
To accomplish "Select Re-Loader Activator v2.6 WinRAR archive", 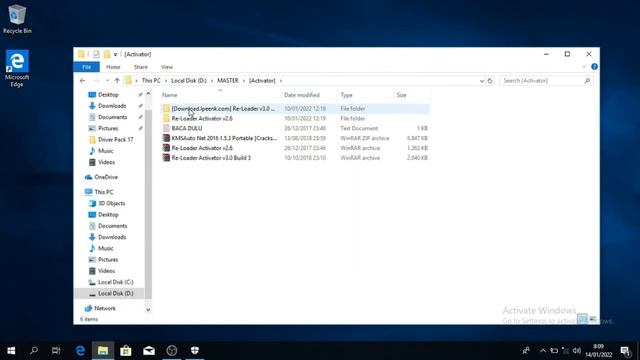I will point(295,148).
